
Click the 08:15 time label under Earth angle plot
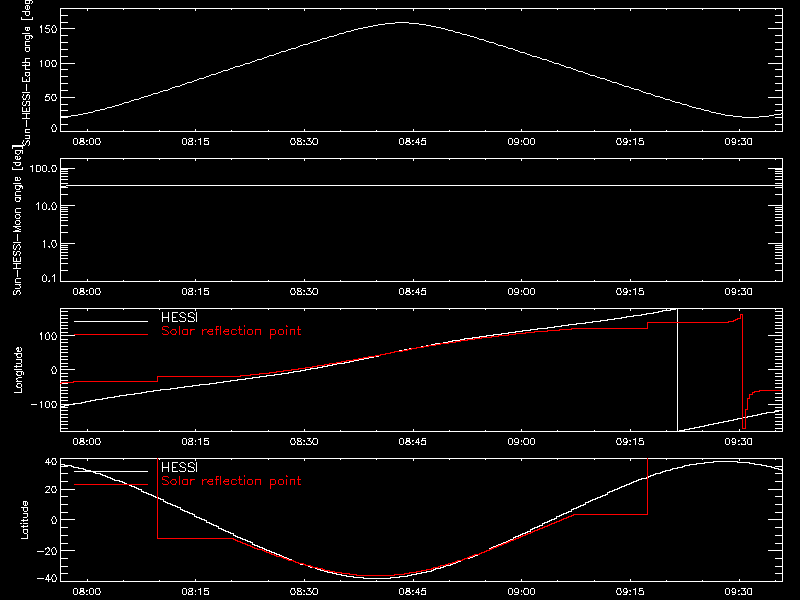tap(195, 142)
